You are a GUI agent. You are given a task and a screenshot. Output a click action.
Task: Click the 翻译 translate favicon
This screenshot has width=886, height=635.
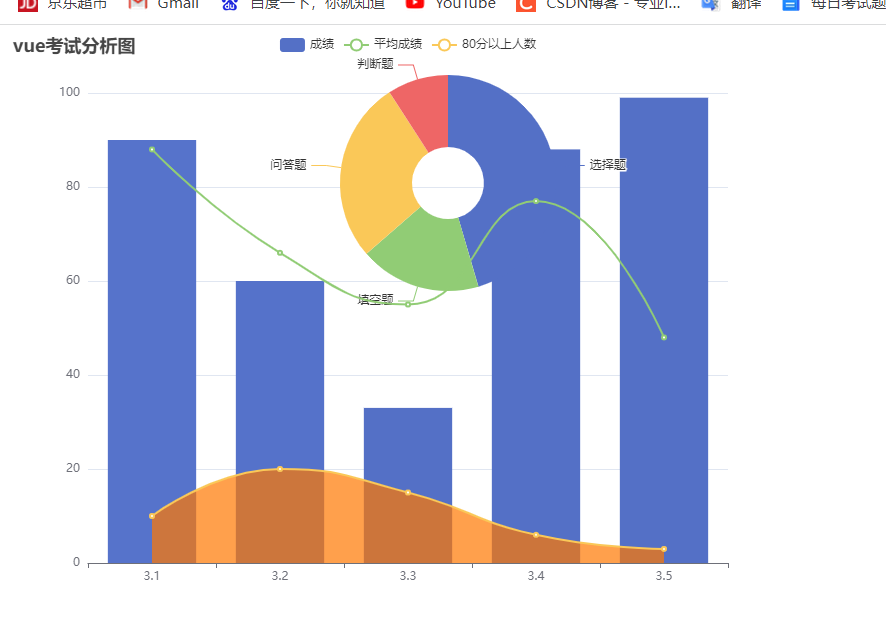[707, 4]
